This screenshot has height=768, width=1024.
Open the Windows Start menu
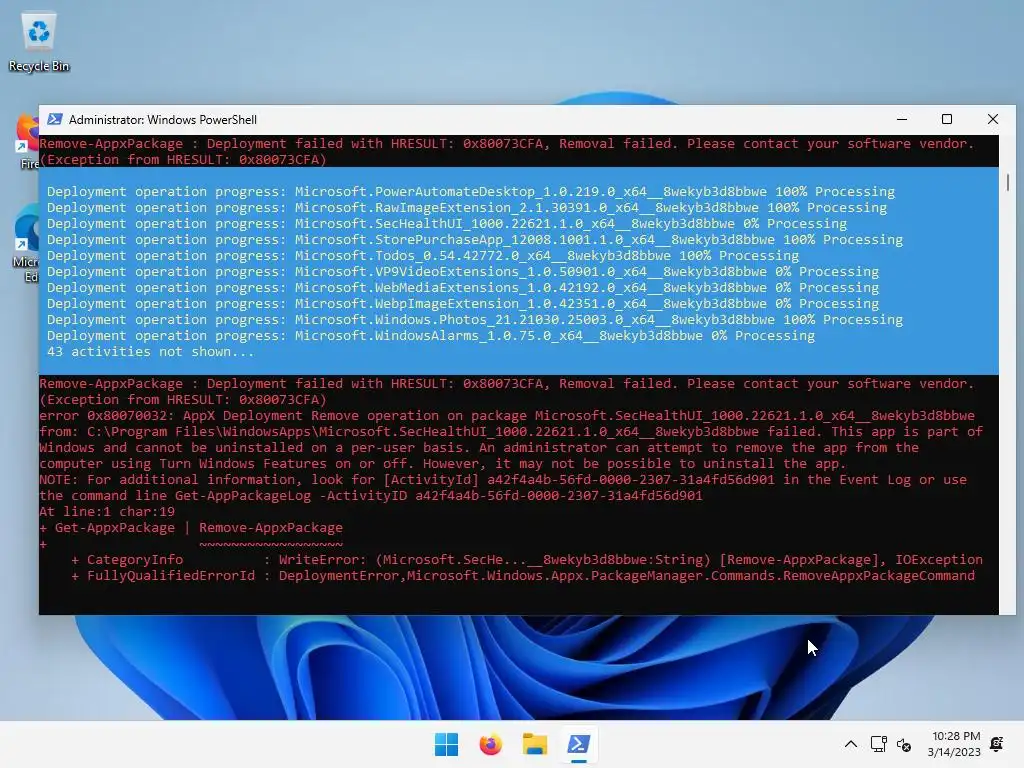(x=447, y=744)
